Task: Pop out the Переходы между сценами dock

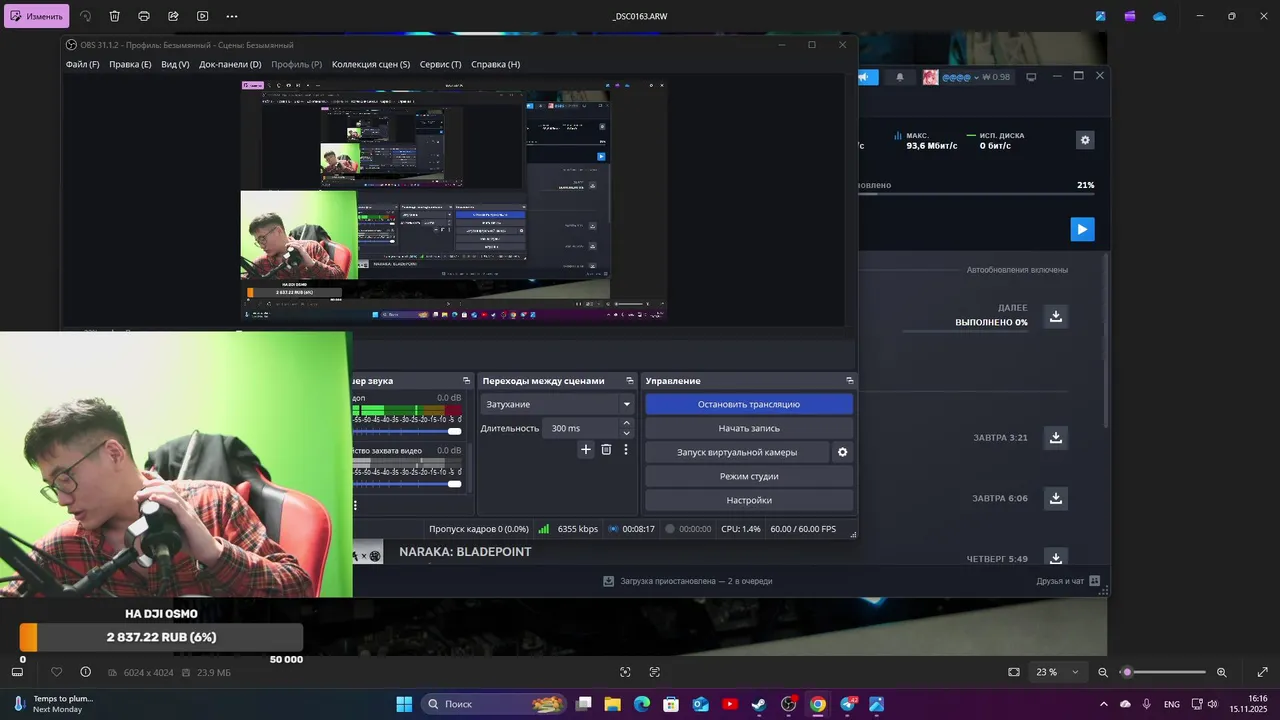Action: tap(630, 381)
